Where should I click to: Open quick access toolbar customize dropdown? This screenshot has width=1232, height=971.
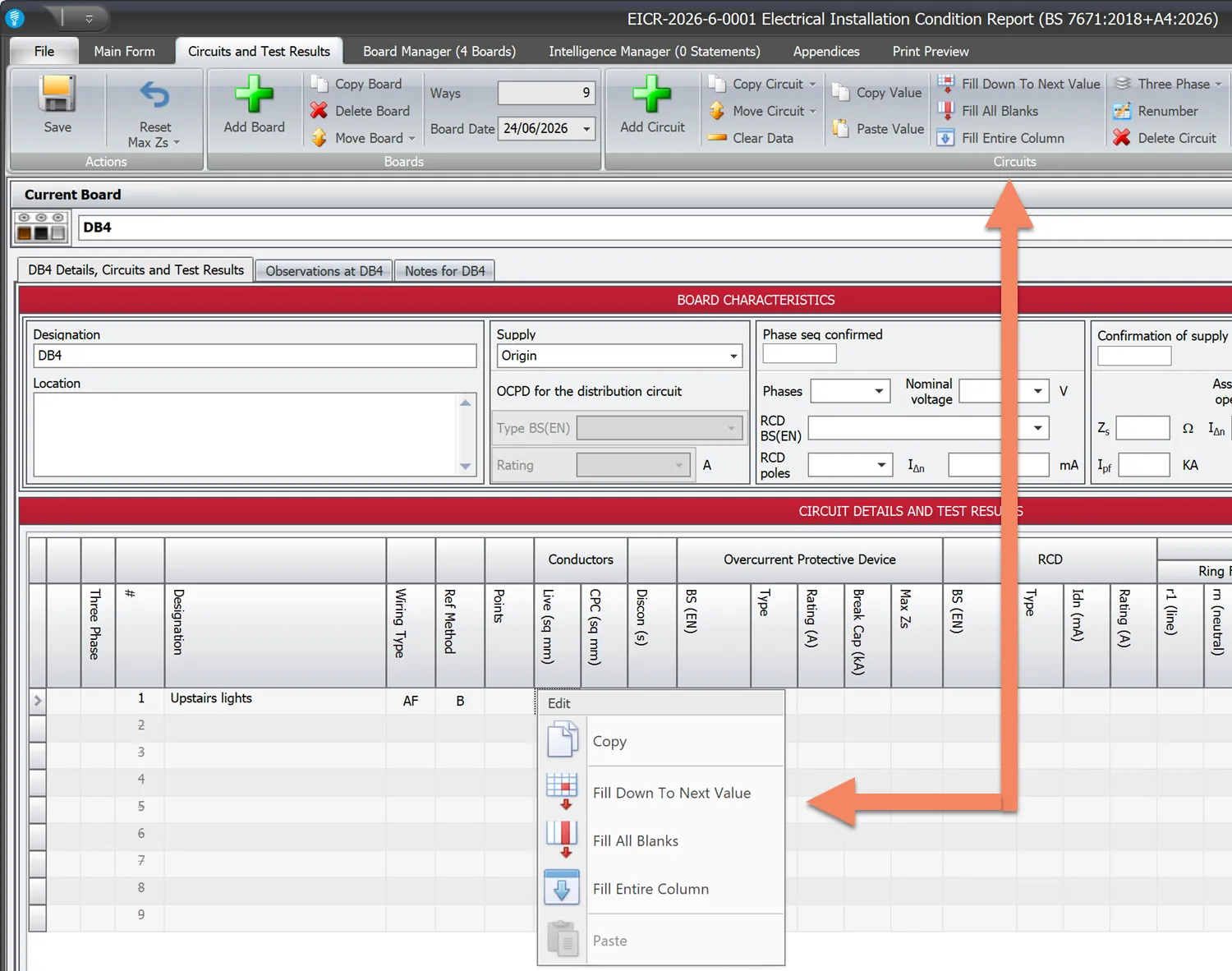tap(89, 18)
